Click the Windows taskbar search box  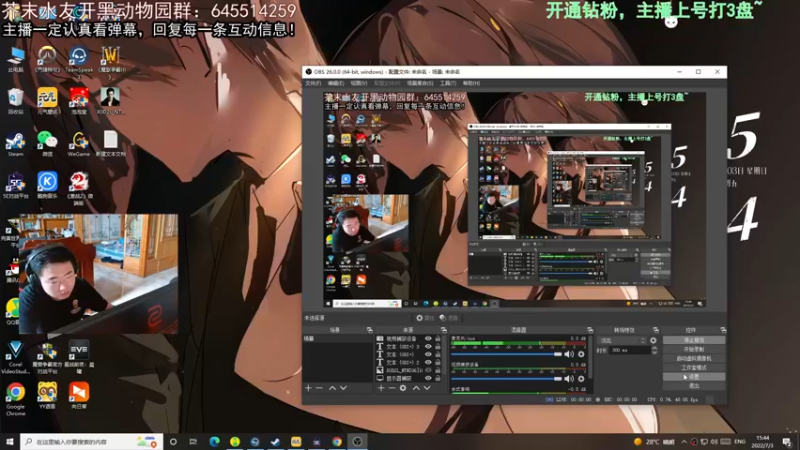tap(91, 442)
